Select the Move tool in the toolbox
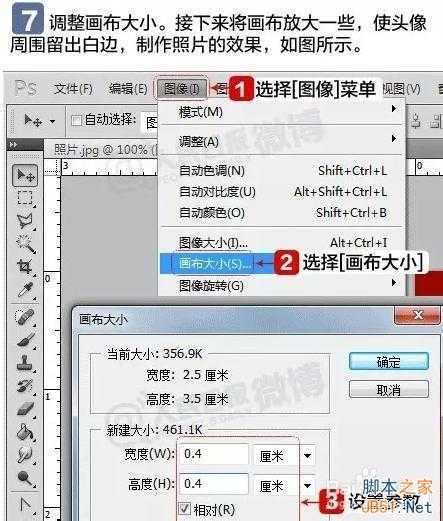Screen dimensions: 443x521 click(25, 175)
